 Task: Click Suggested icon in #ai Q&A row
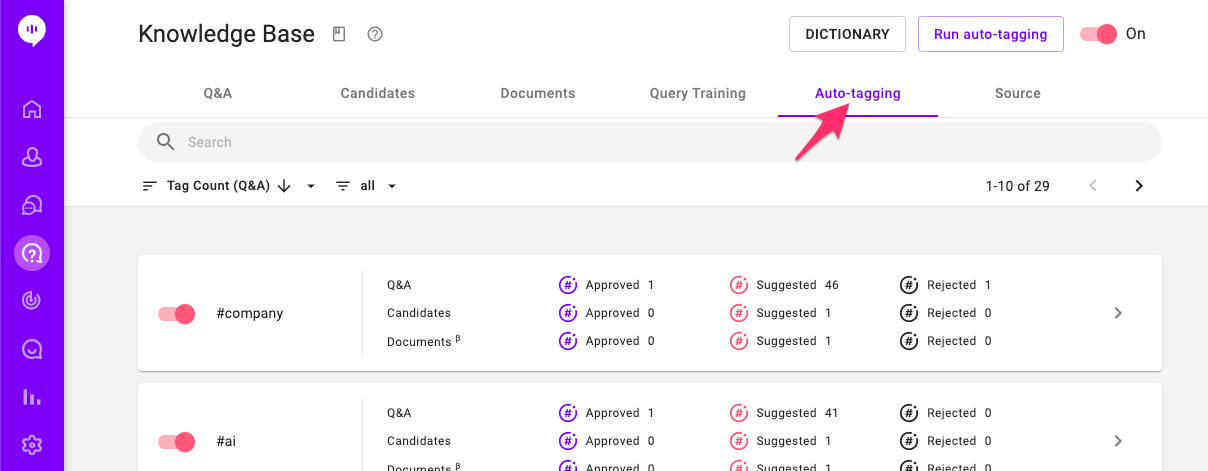pyautogui.click(x=739, y=413)
